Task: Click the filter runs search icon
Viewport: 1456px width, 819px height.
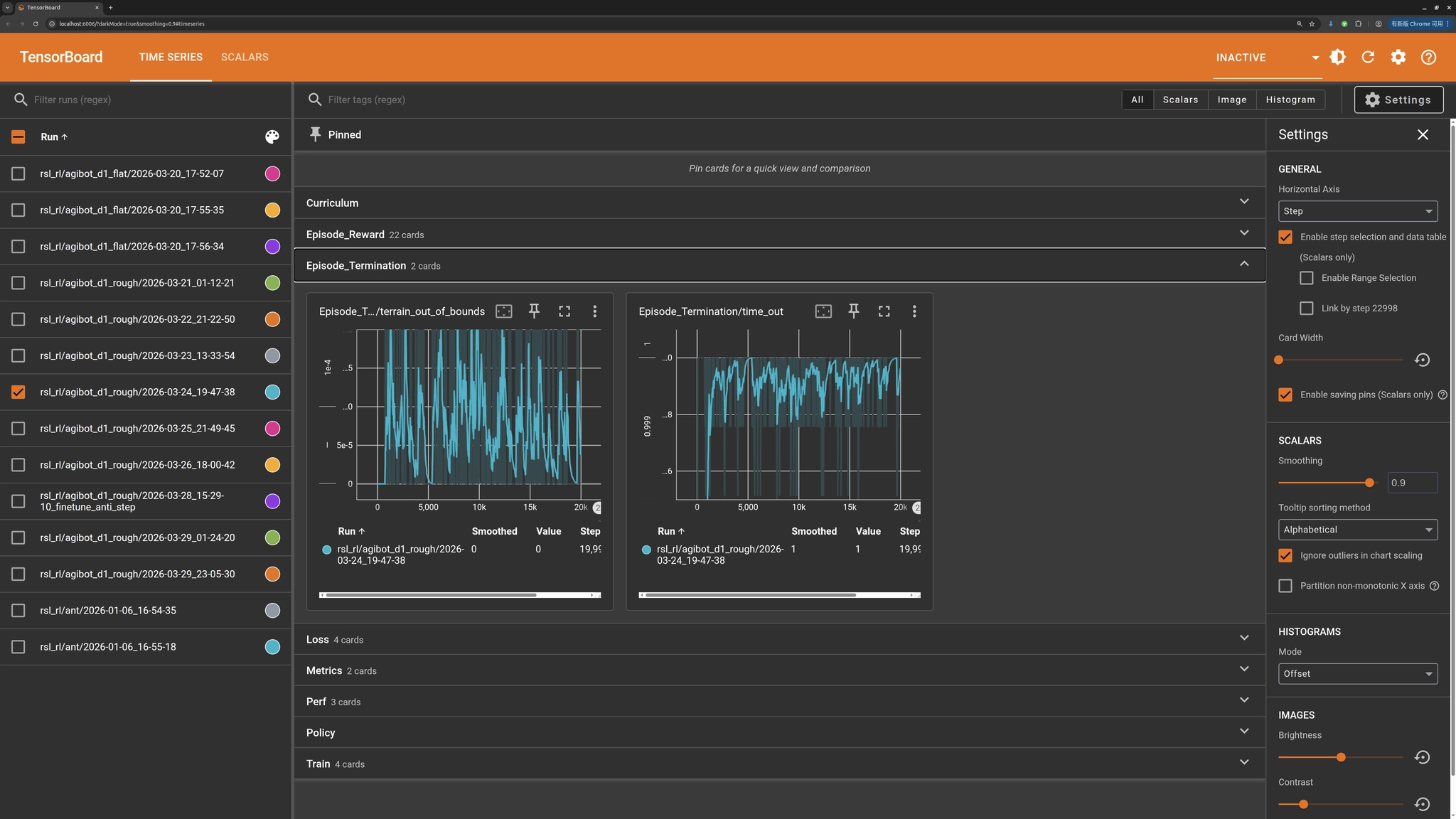Action: tap(21, 100)
